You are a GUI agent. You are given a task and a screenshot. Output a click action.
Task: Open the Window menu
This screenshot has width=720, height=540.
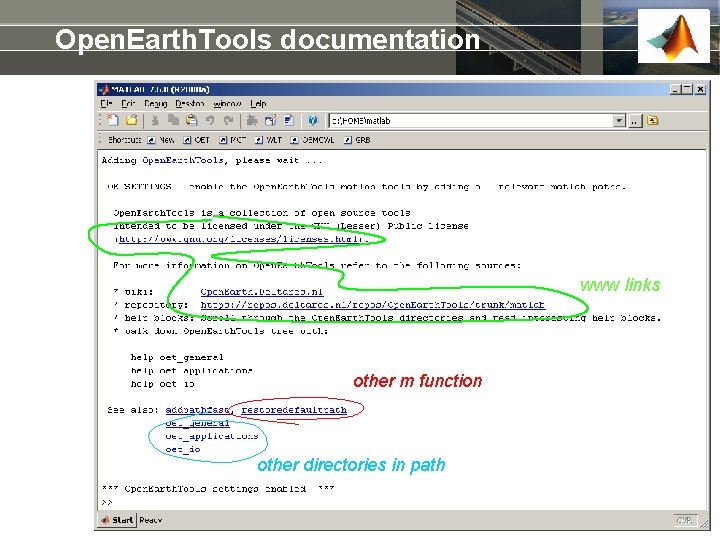pyautogui.click(x=227, y=104)
